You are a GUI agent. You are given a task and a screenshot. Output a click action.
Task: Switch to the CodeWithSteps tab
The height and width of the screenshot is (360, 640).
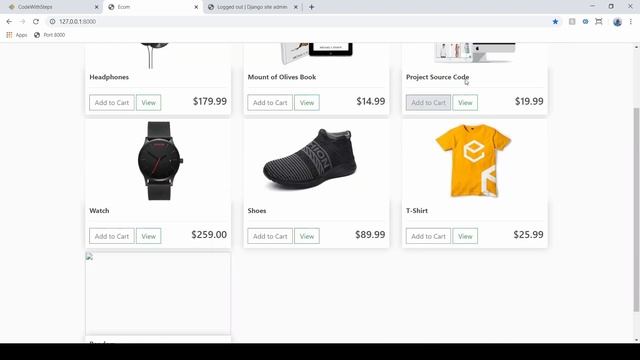pyautogui.click(x=51, y=7)
